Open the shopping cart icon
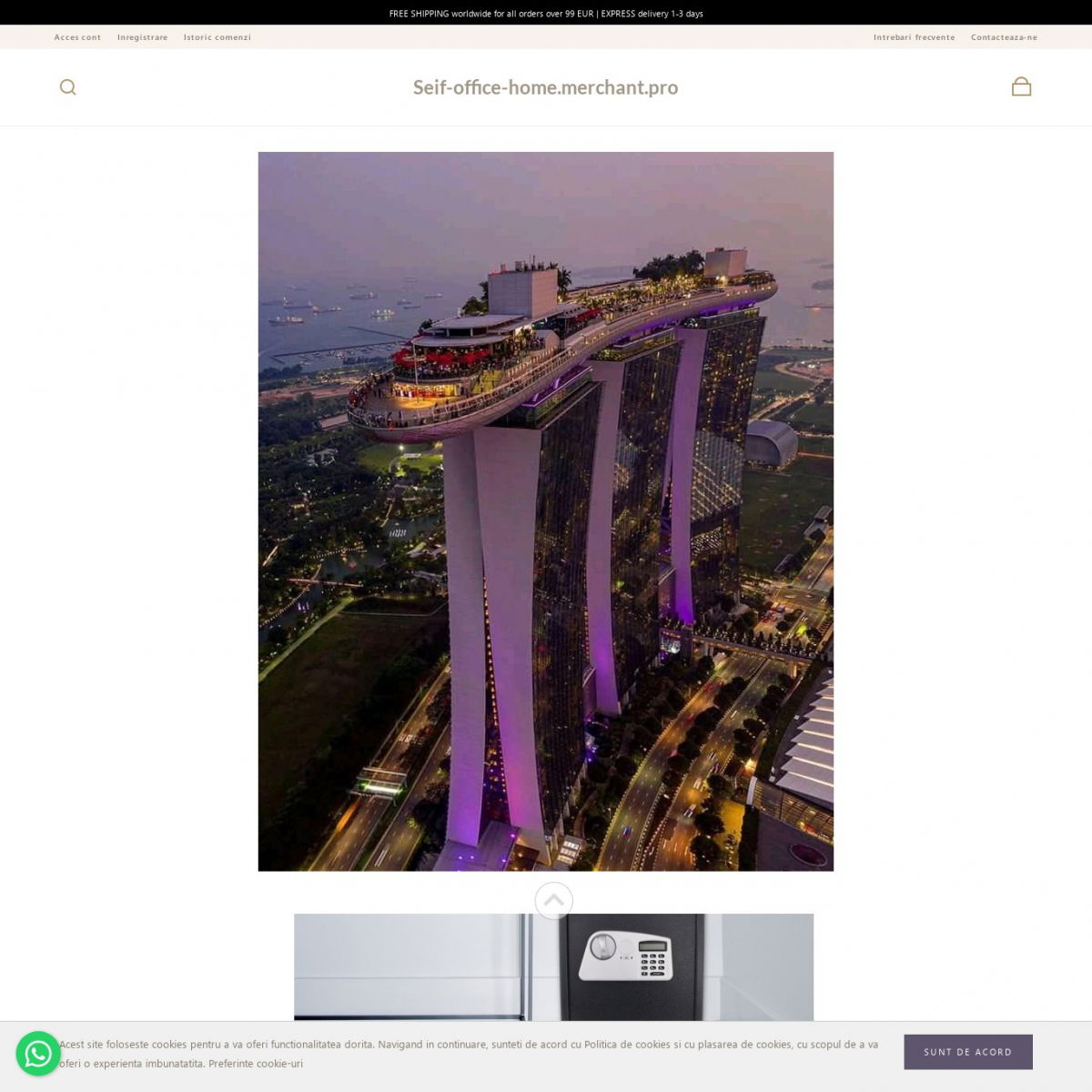The height and width of the screenshot is (1092, 1092). click(1021, 86)
